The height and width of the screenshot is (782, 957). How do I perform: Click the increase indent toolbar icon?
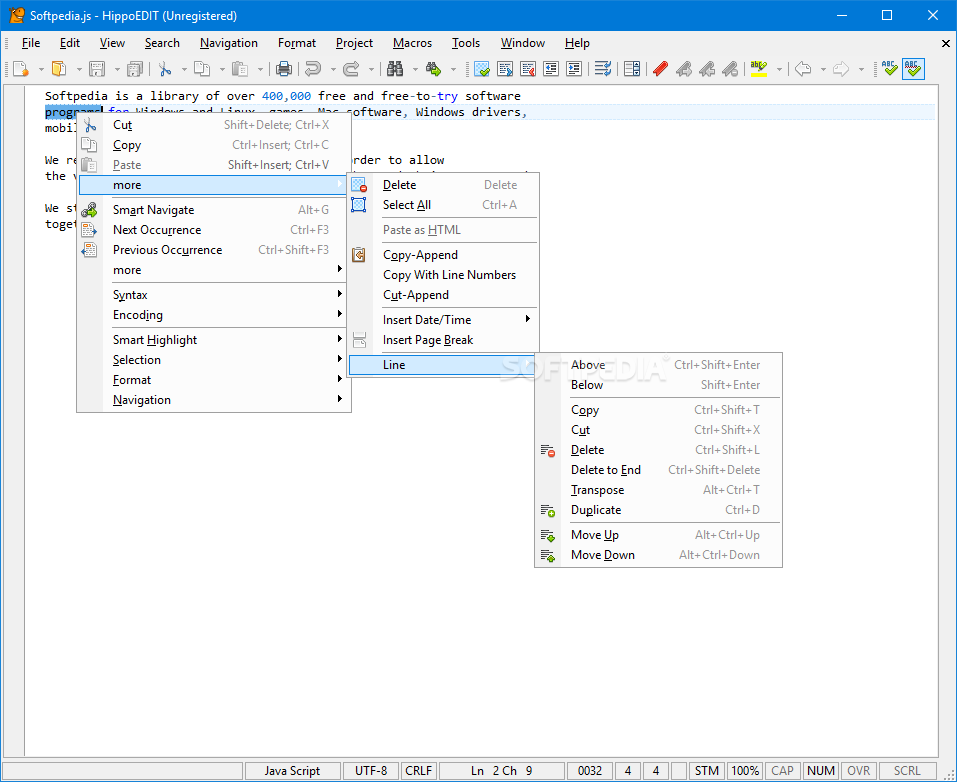(x=574, y=69)
